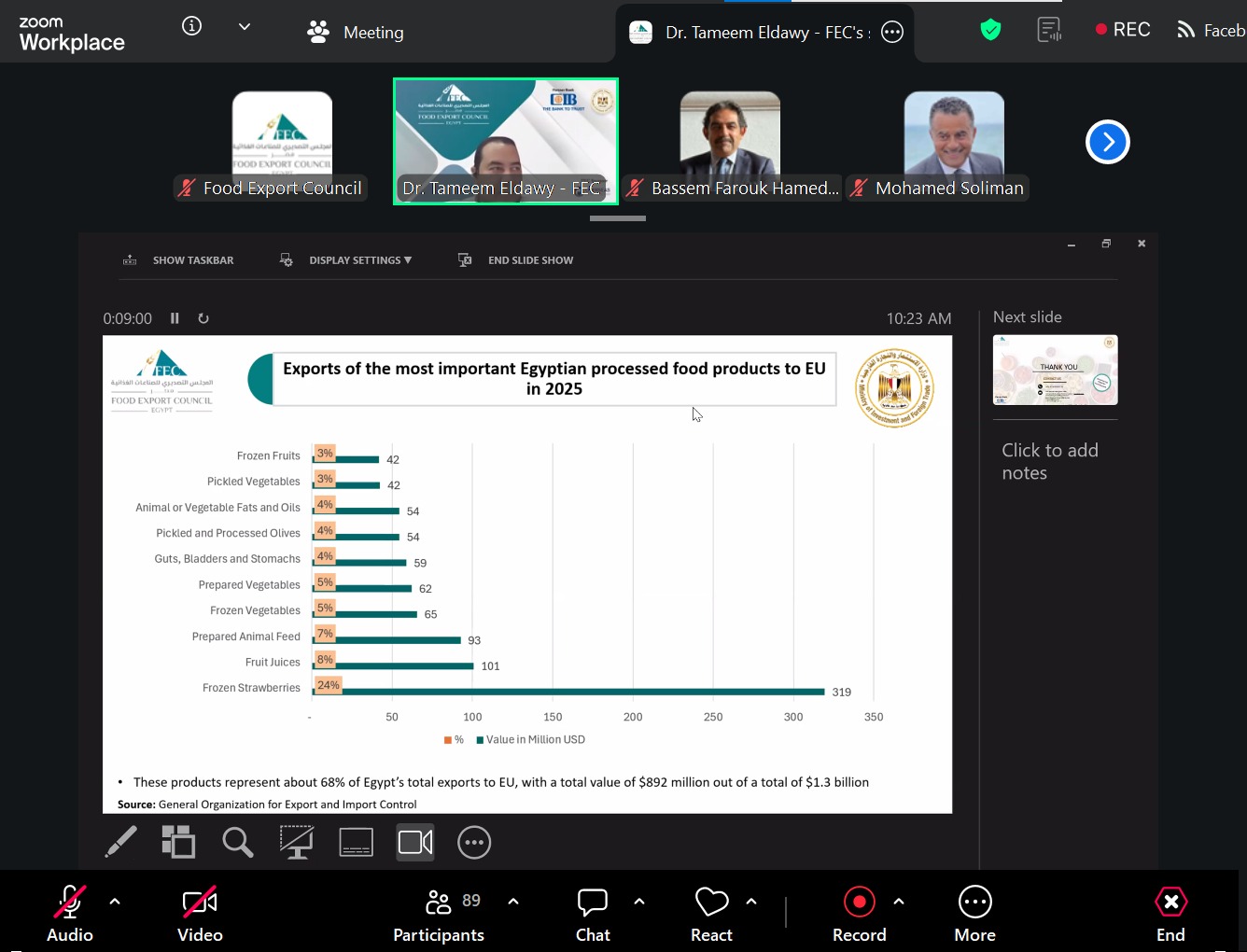Image resolution: width=1247 pixels, height=952 pixels.
Task: Click SHOW TASKBAR in presenter view
Action: [178, 260]
